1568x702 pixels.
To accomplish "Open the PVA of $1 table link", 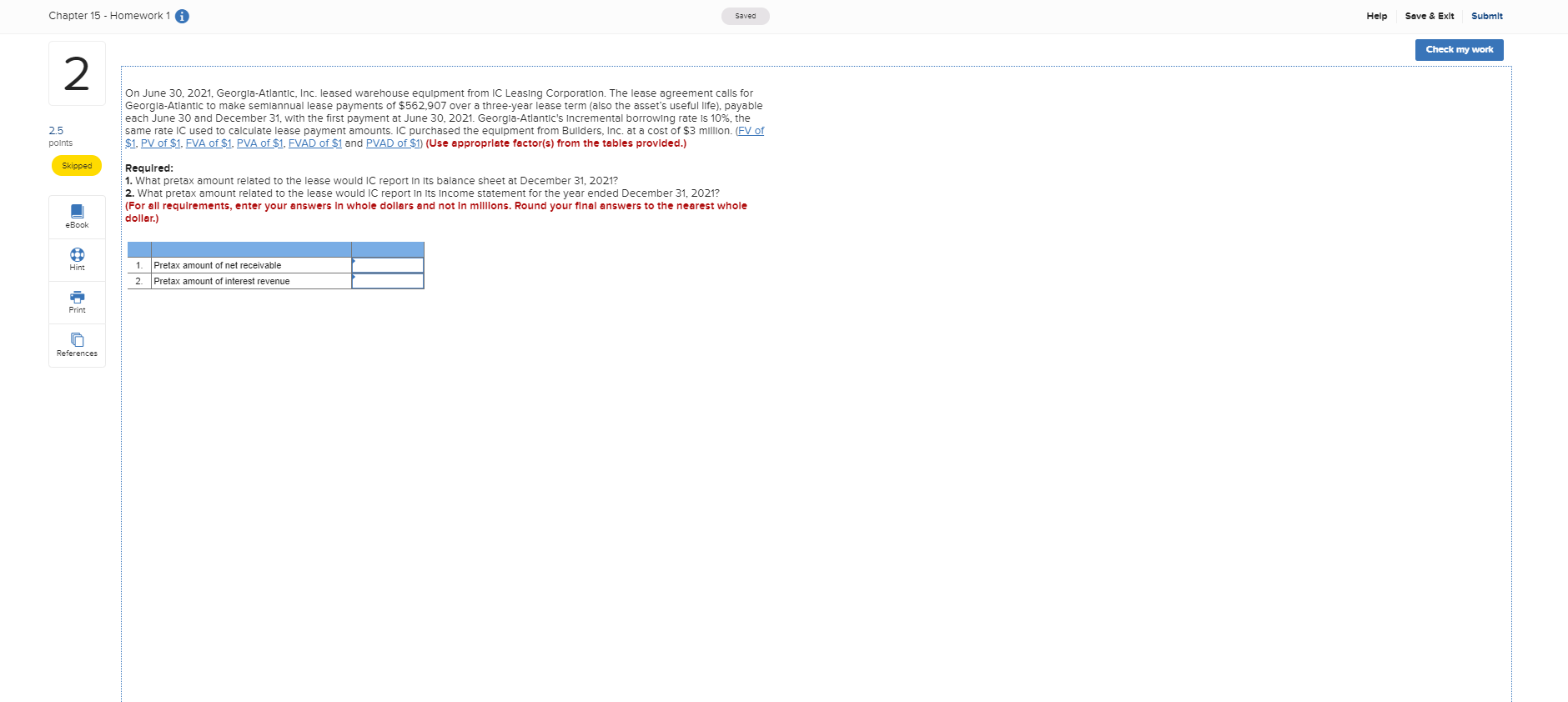I will point(259,143).
